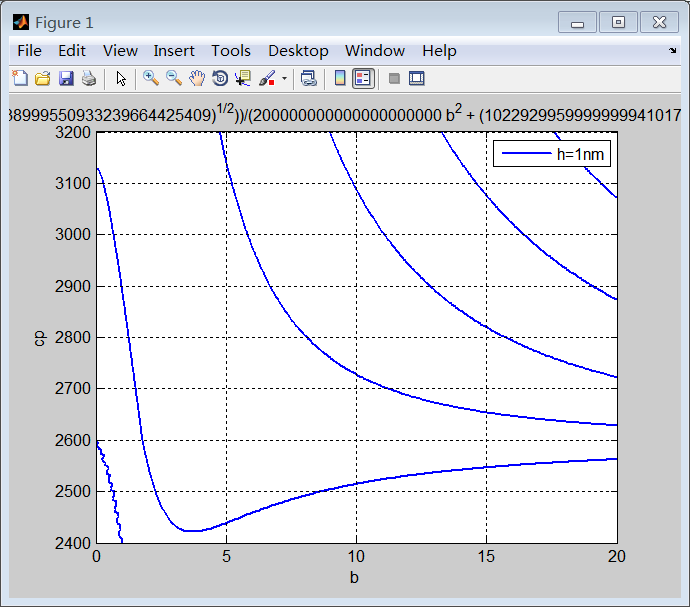Click the New Figure icon
The height and width of the screenshot is (607, 690).
tap(19, 78)
